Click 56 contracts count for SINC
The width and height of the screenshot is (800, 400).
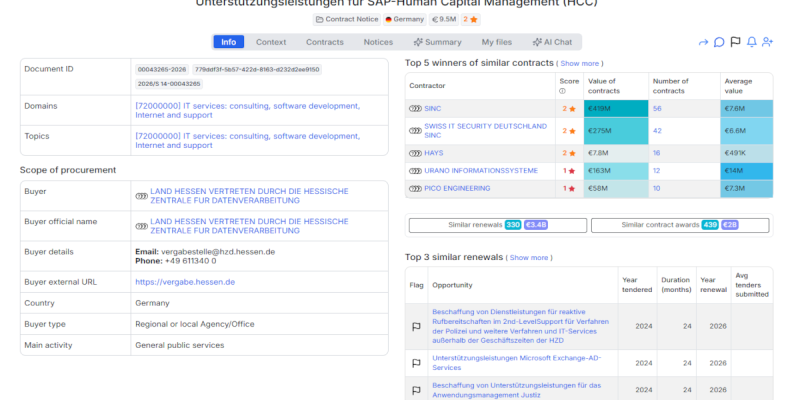coord(657,109)
